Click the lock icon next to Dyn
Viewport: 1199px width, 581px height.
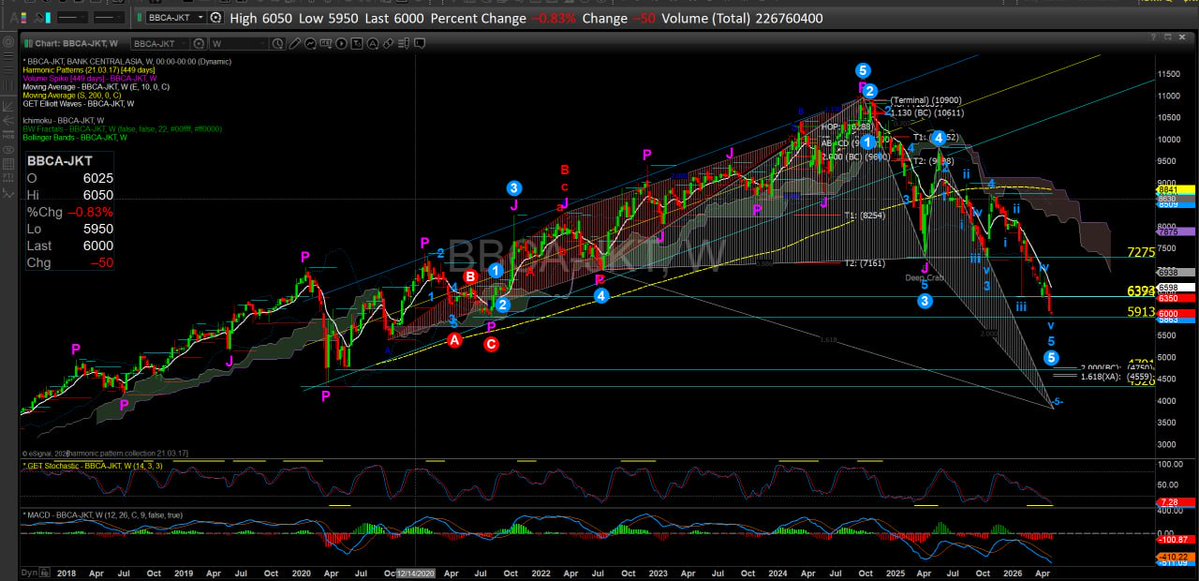44,573
